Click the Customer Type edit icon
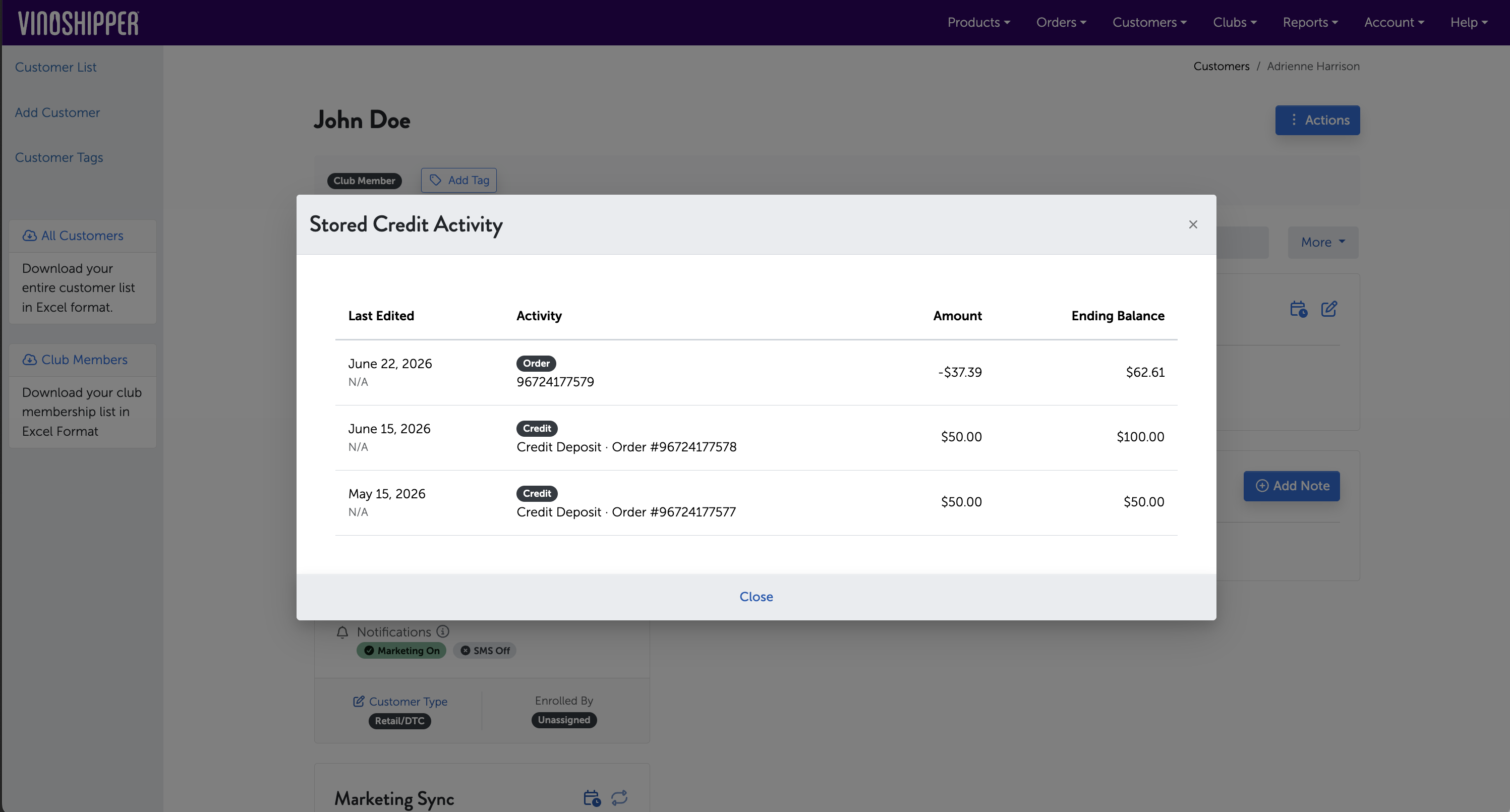The height and width of the screenshot is (812, 1510). (359, 702)
